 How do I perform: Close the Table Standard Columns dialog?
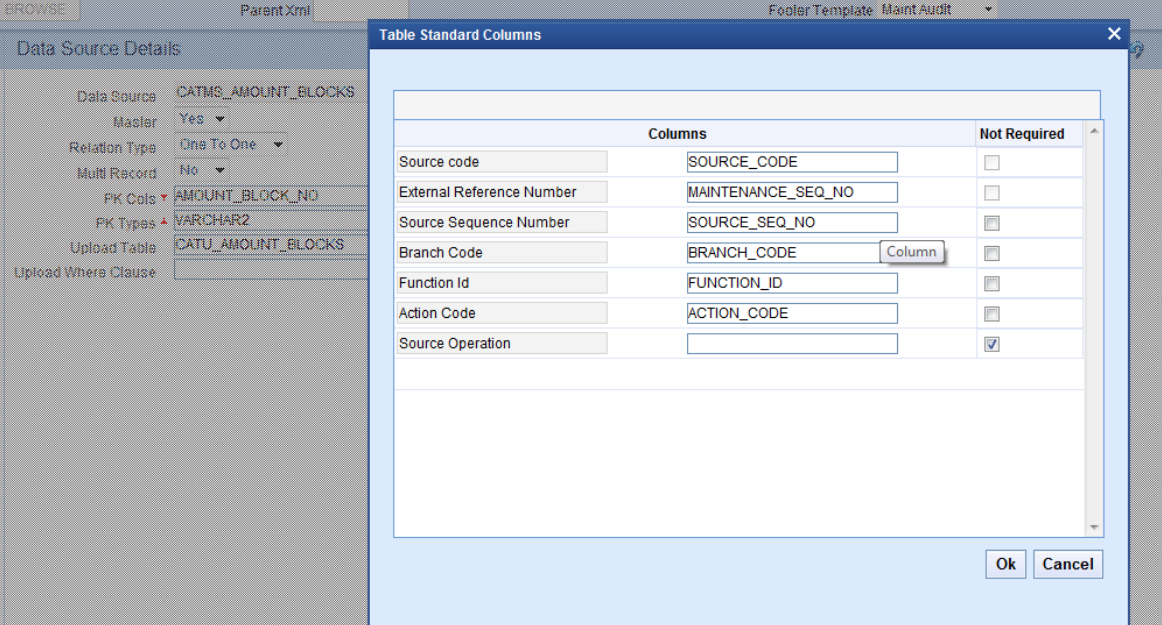1114,33
